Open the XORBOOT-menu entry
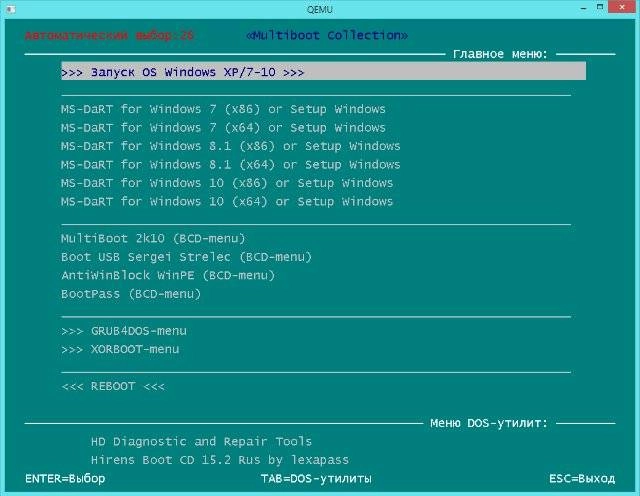This screenshot has width=640, height=496. point(120,349)
